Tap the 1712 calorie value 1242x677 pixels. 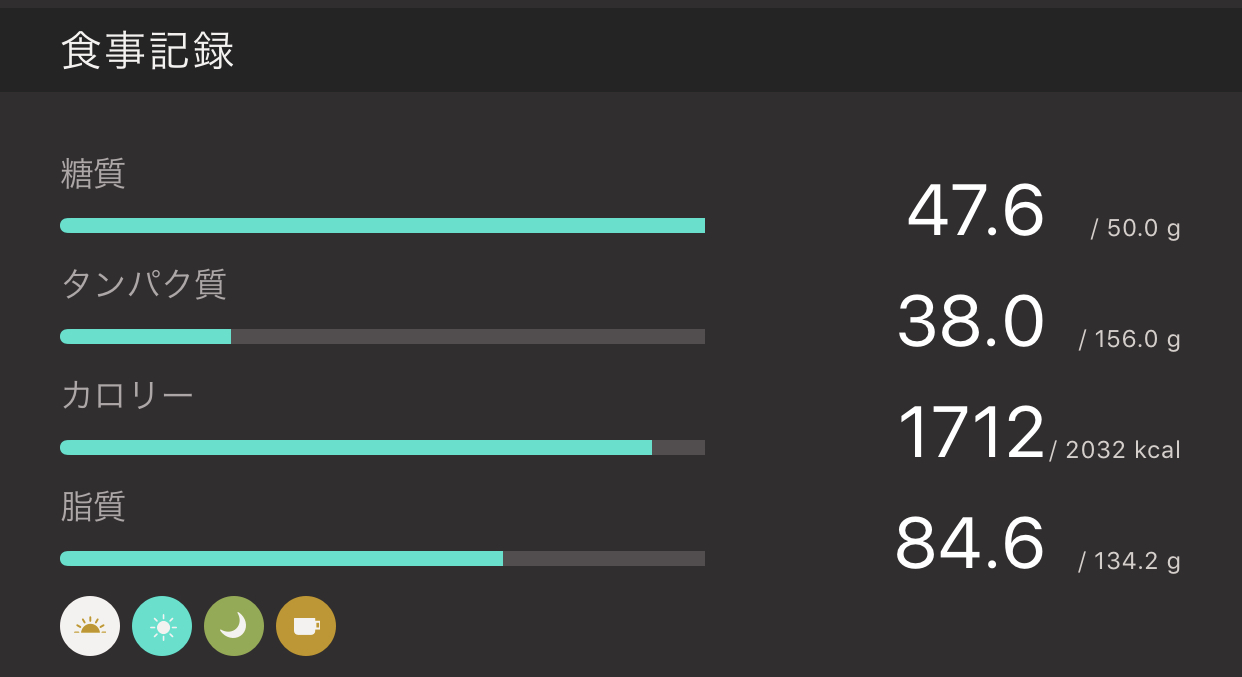(970, 433)
